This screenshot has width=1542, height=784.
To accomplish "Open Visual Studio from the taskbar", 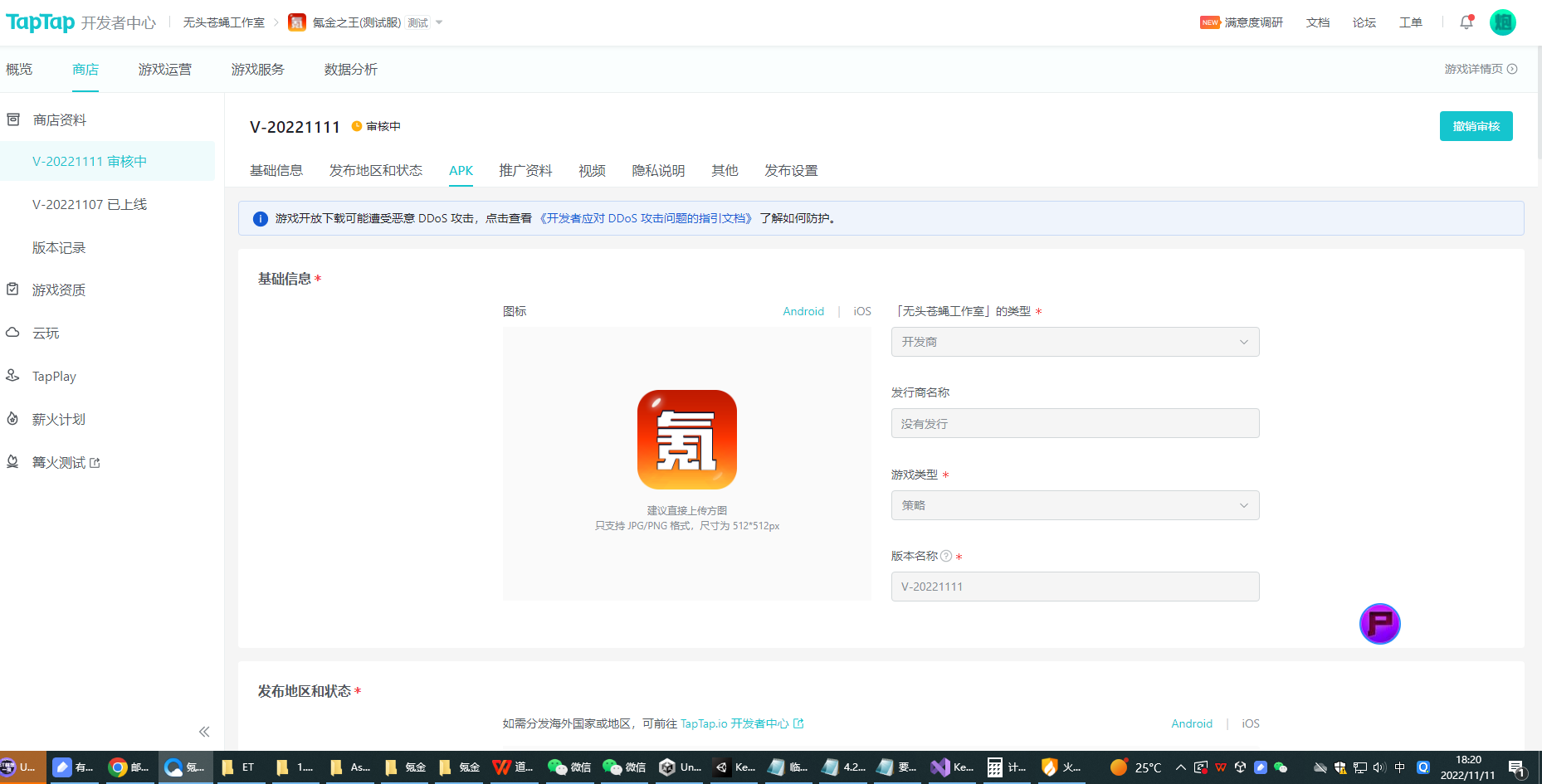I will 952,767.
